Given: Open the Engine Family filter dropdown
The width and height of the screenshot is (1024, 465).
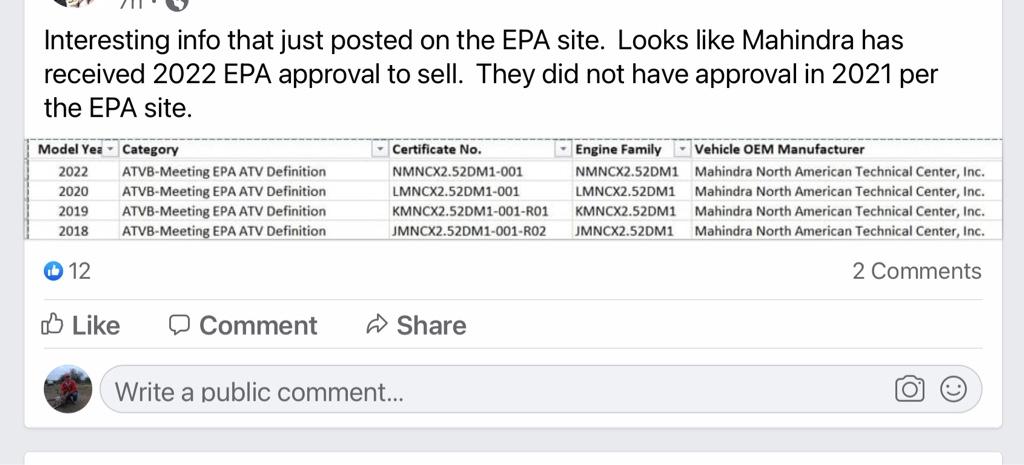Looking at the screenshot, I should [682, 150].
